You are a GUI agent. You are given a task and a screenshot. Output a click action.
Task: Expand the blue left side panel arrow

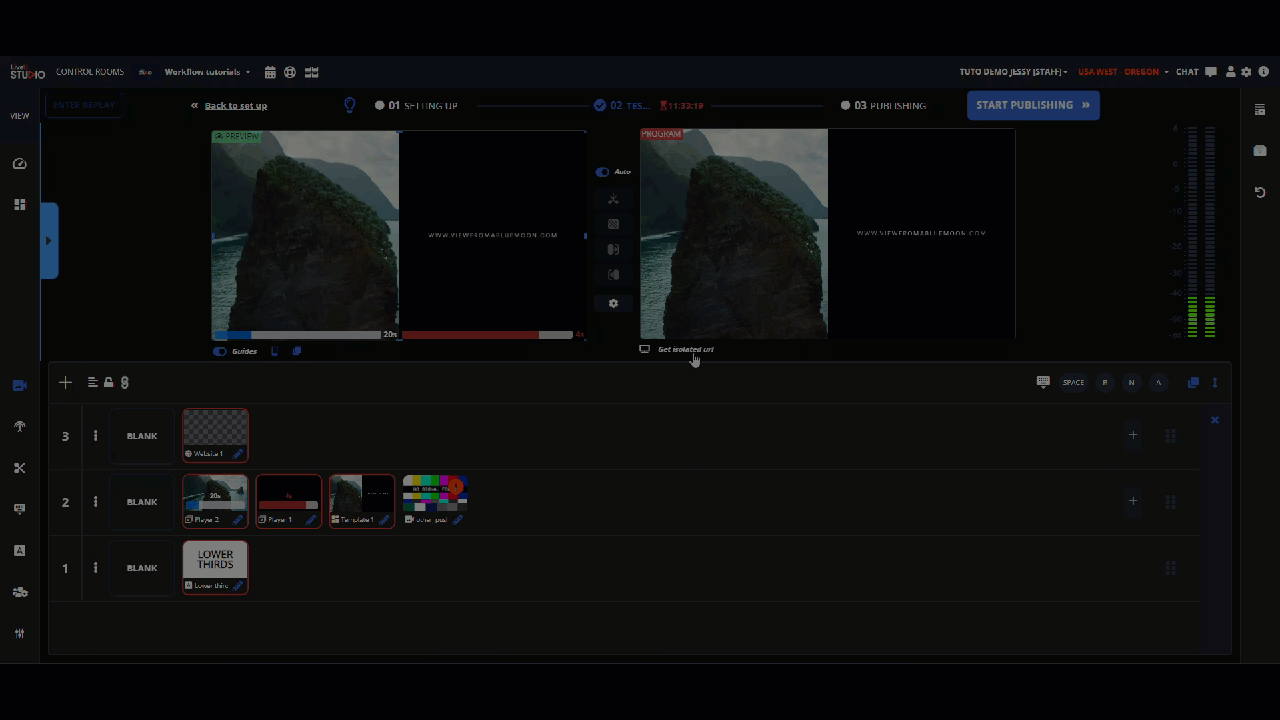point(49,241)
